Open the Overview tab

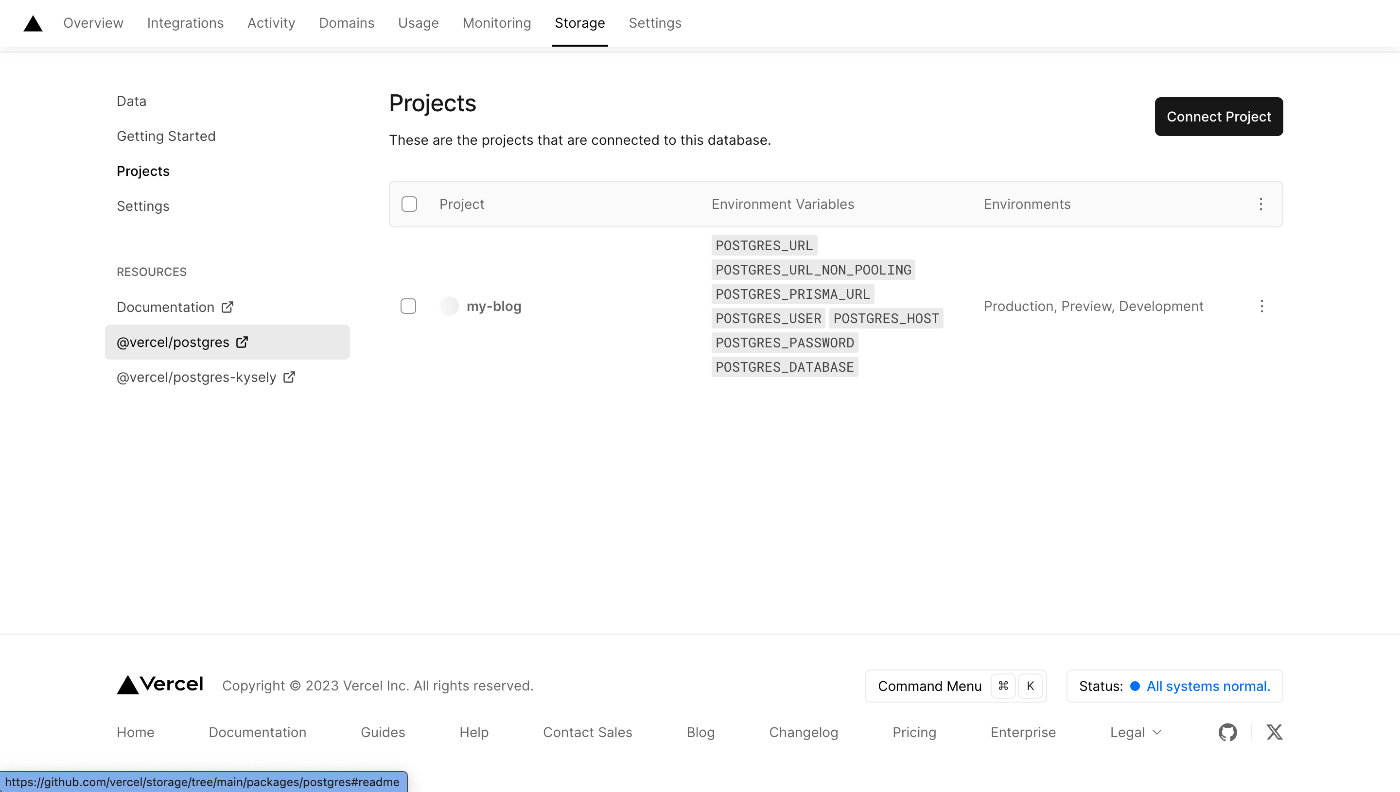point(93,23)
